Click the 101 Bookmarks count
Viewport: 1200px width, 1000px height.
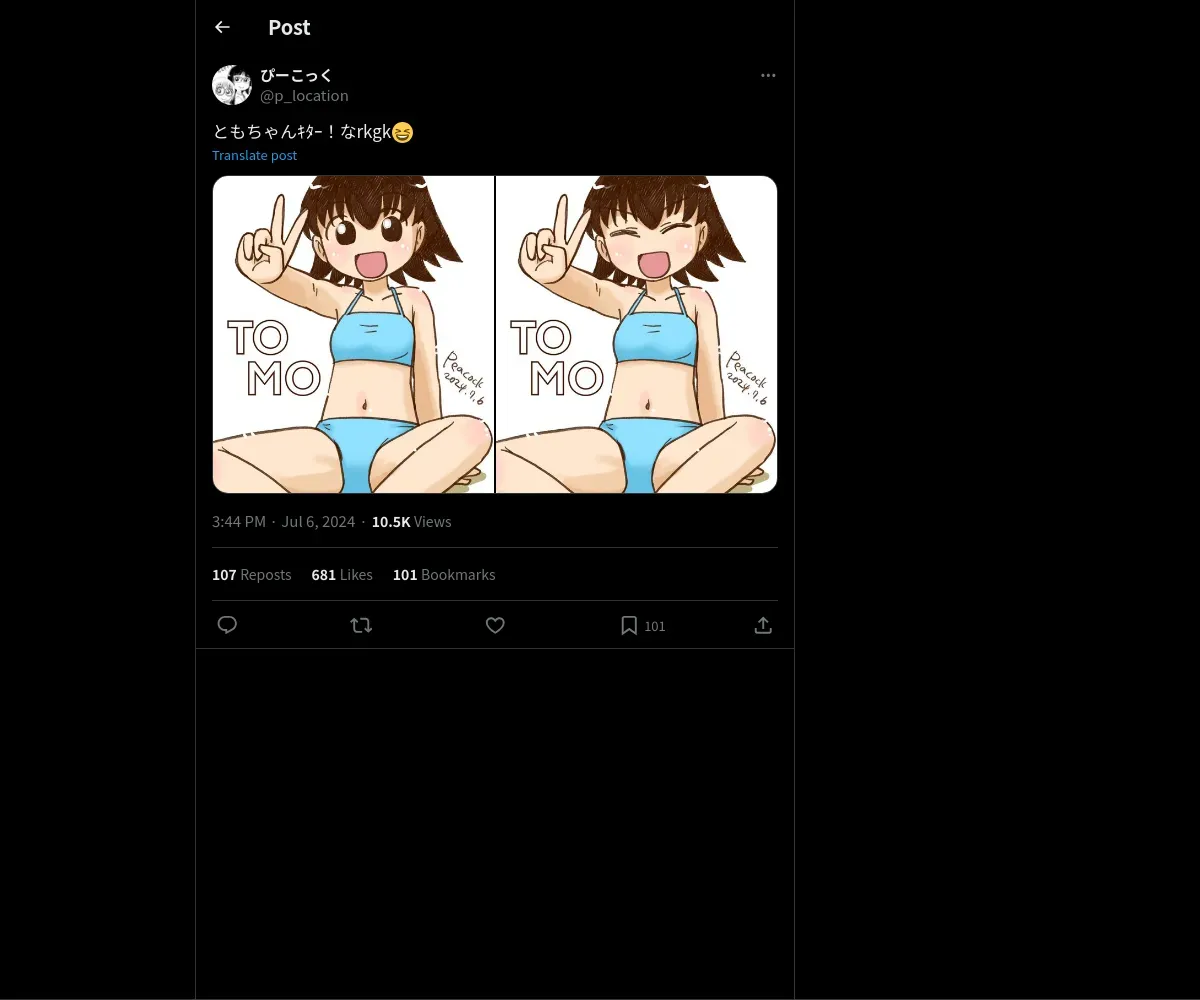click(444, 575)
